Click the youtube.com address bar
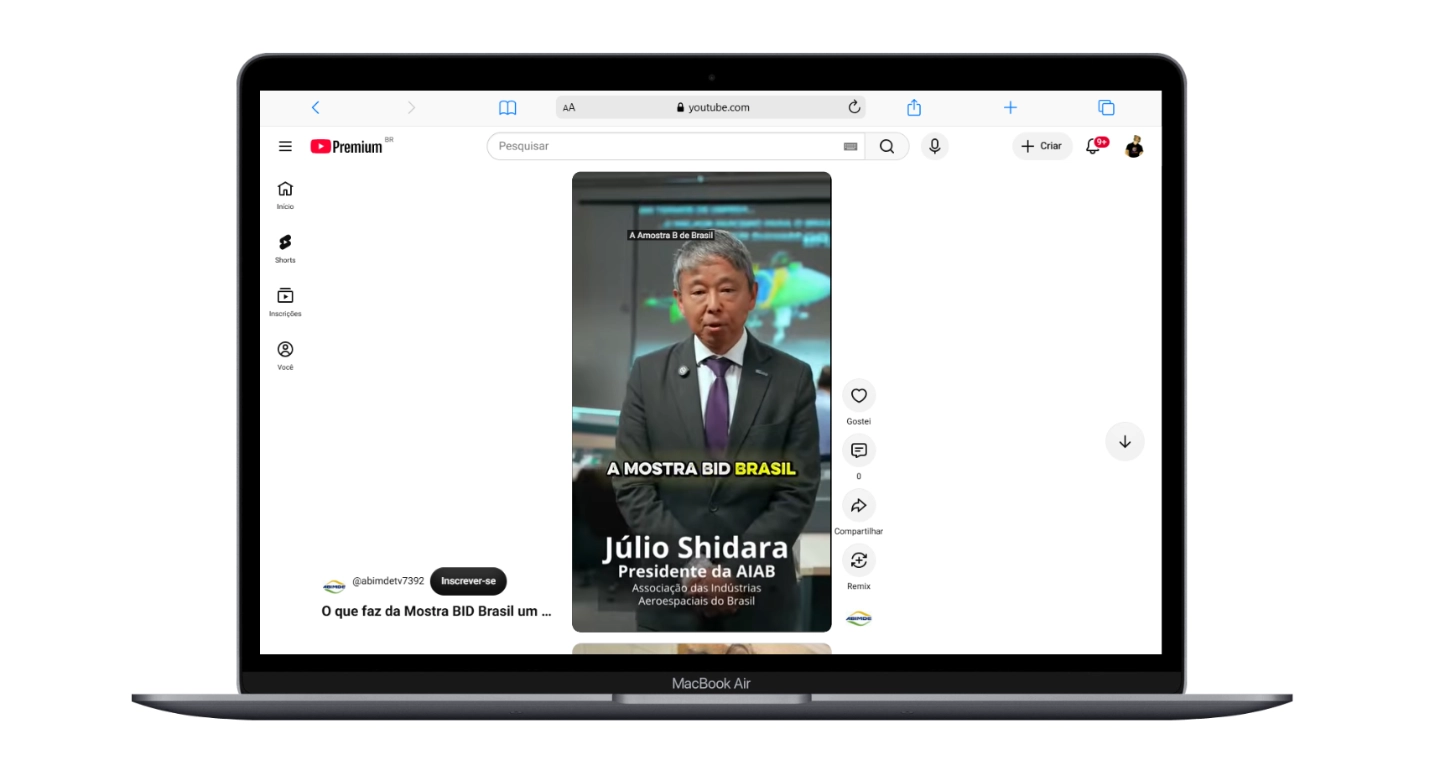The image size is (1440, 760). point(711,108)
